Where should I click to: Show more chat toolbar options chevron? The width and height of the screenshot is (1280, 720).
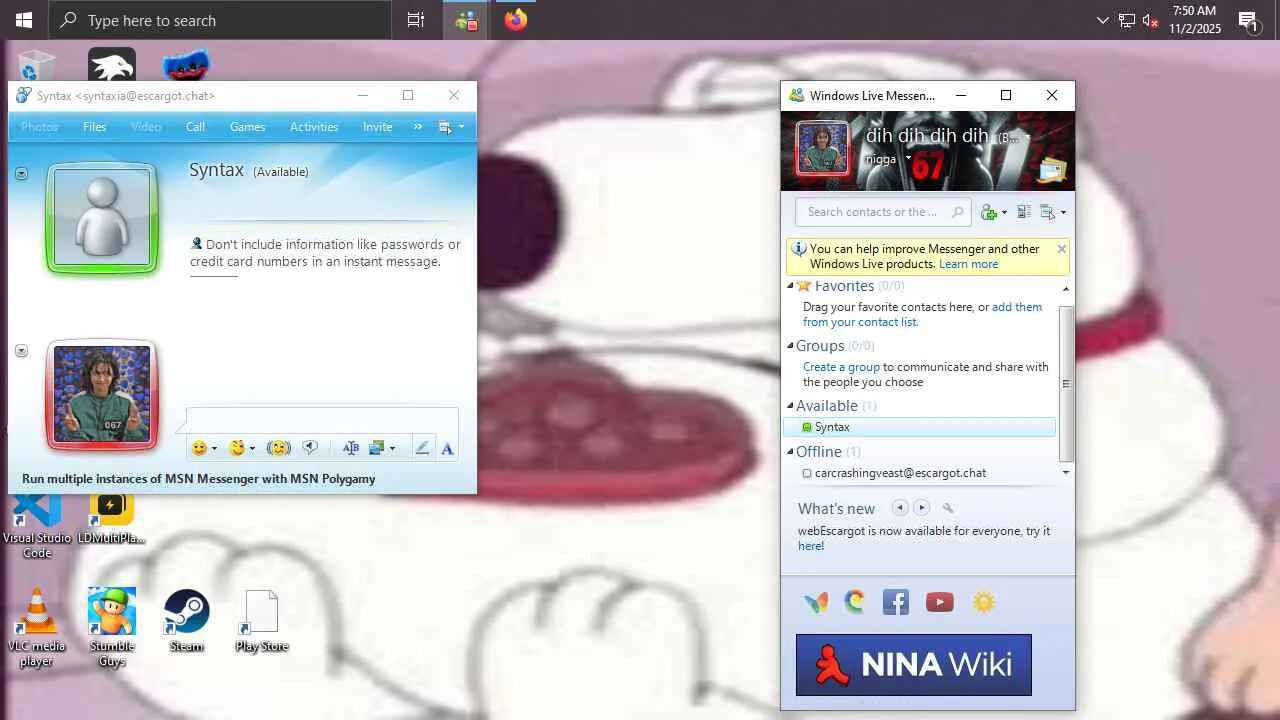[x=418, y=127]
